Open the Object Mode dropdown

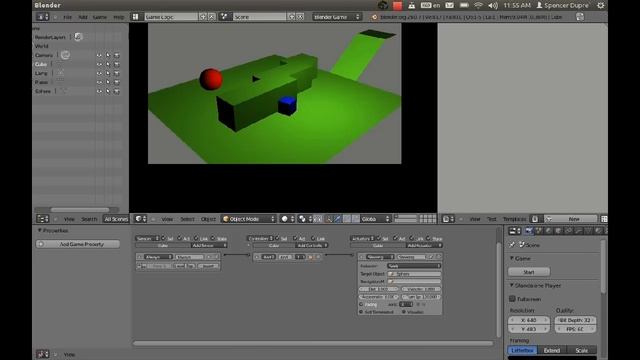click(249, 219)
